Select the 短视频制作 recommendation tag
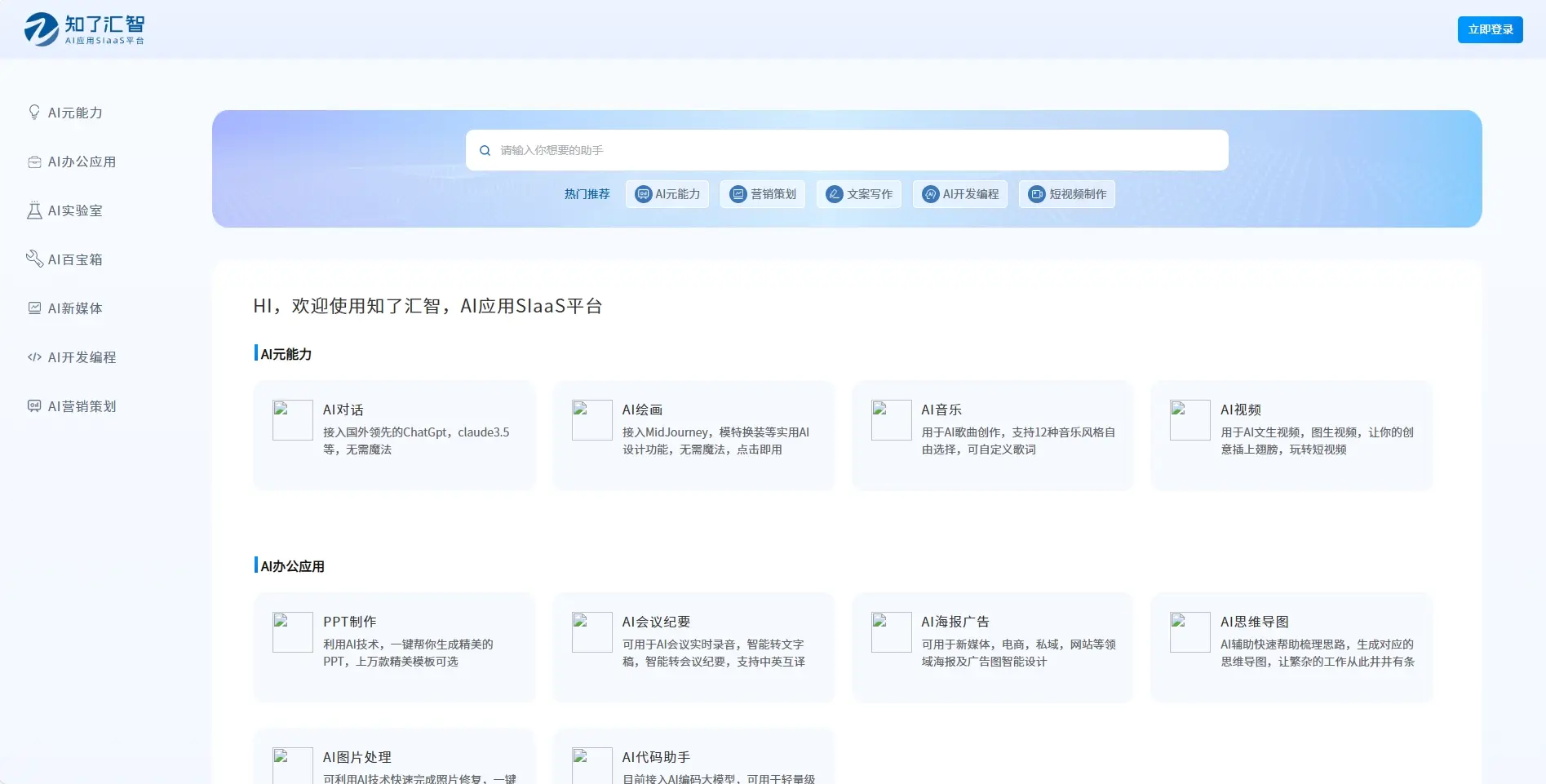1546x784 pixels. [x=1066, y=194]
